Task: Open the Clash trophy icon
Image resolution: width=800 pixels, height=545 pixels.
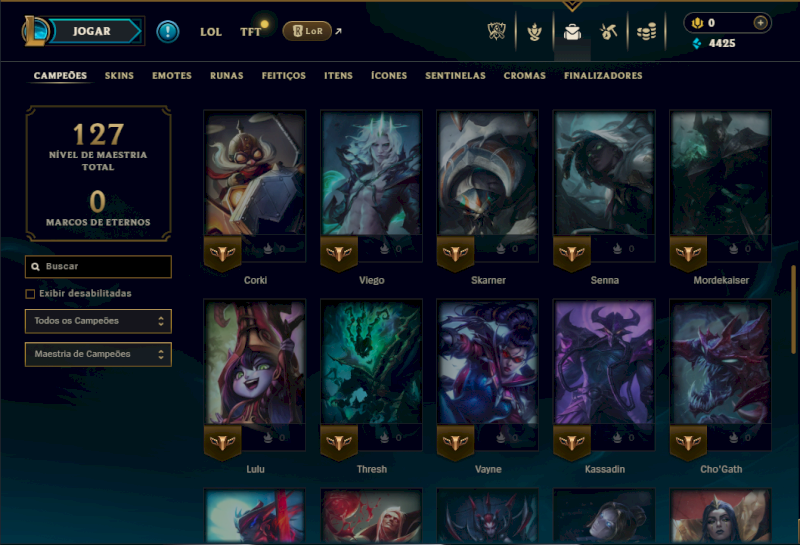Action: coord(496,32)
